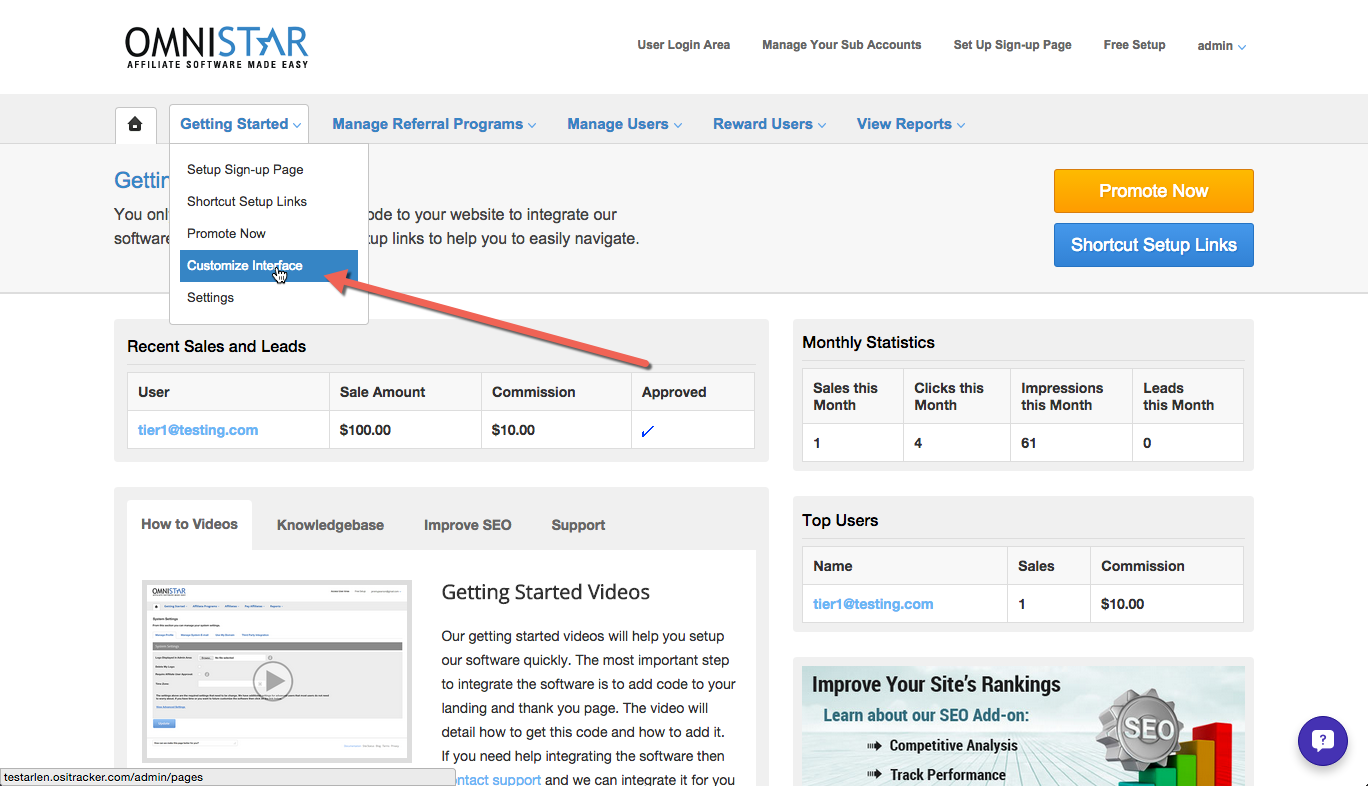The image size is (1368, 786).
Task: Click the home icon tab
Action: pyautogui.click(x=135, y=124)
